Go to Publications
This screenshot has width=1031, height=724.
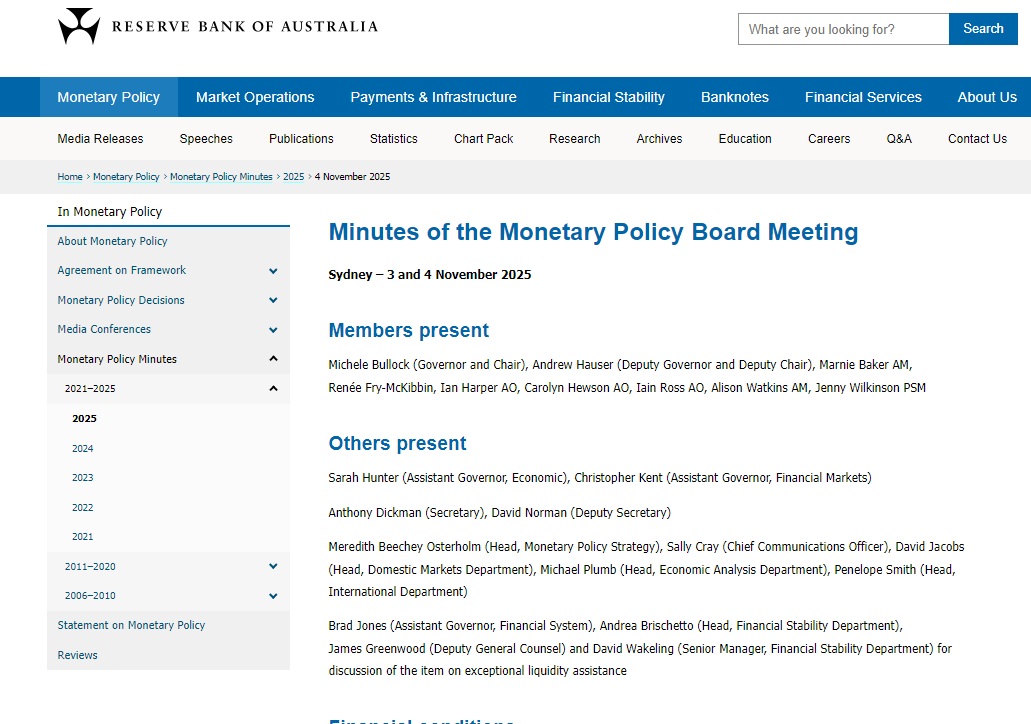[301, 139]
